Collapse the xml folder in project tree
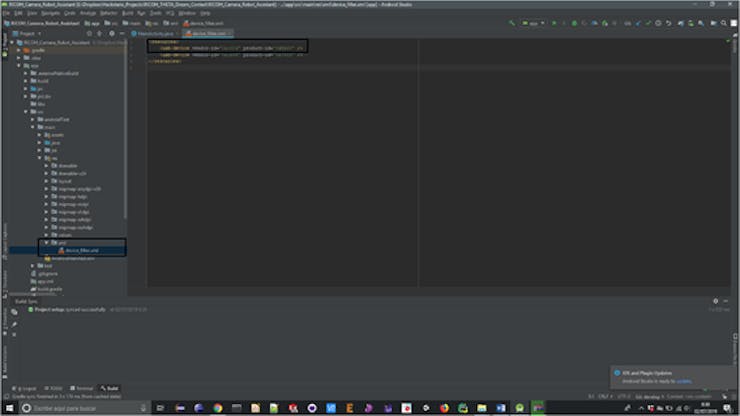Screen dimensions: 740x416 click(x=47, y=243)
